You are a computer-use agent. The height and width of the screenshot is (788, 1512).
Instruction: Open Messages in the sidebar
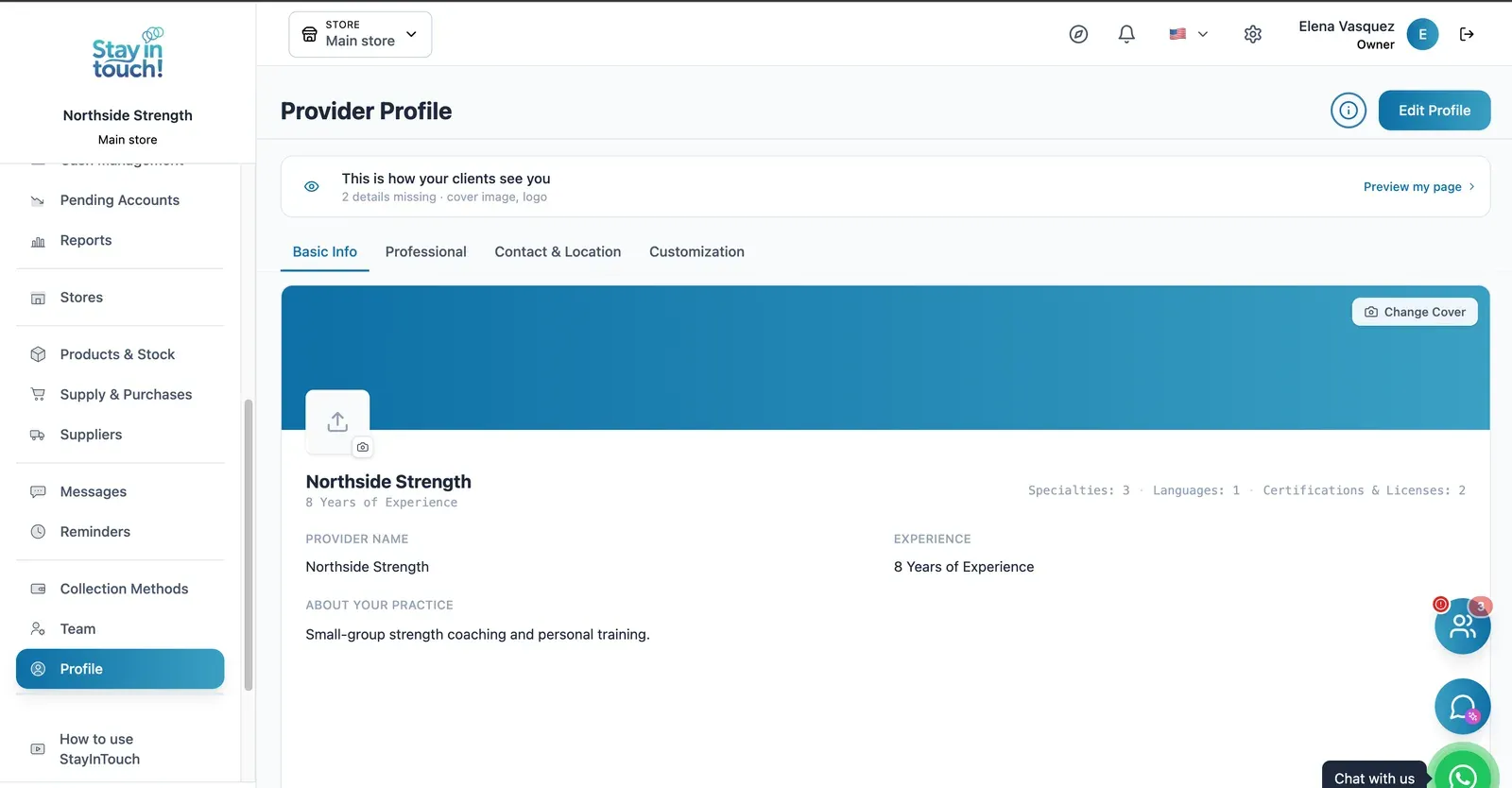coord(120,492)
